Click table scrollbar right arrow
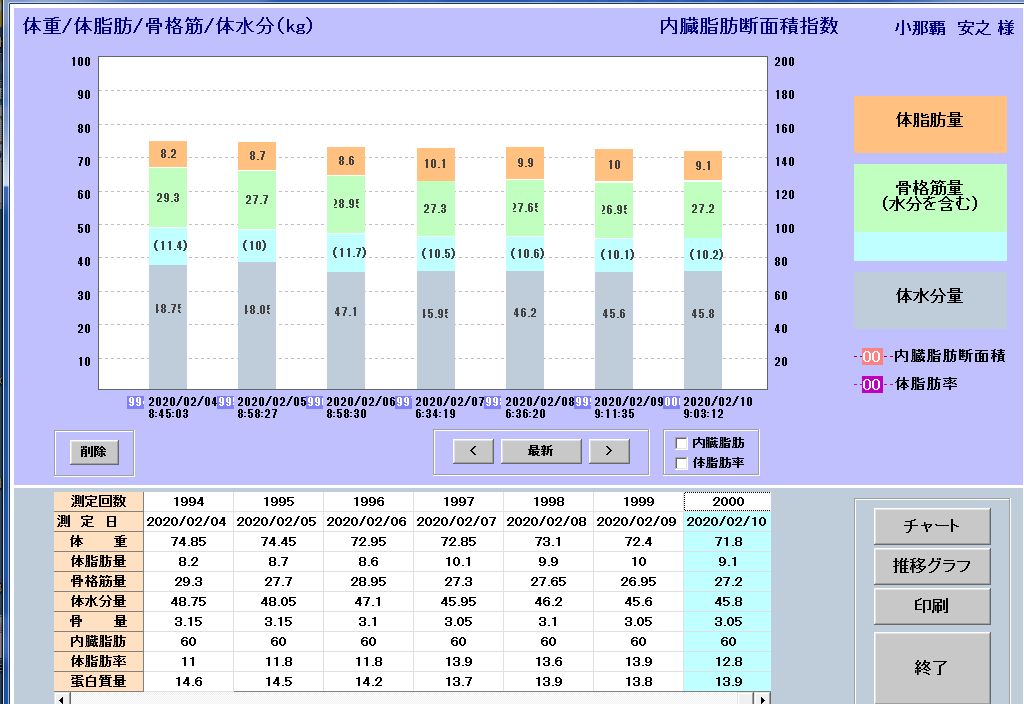 (x=762, y=699)
